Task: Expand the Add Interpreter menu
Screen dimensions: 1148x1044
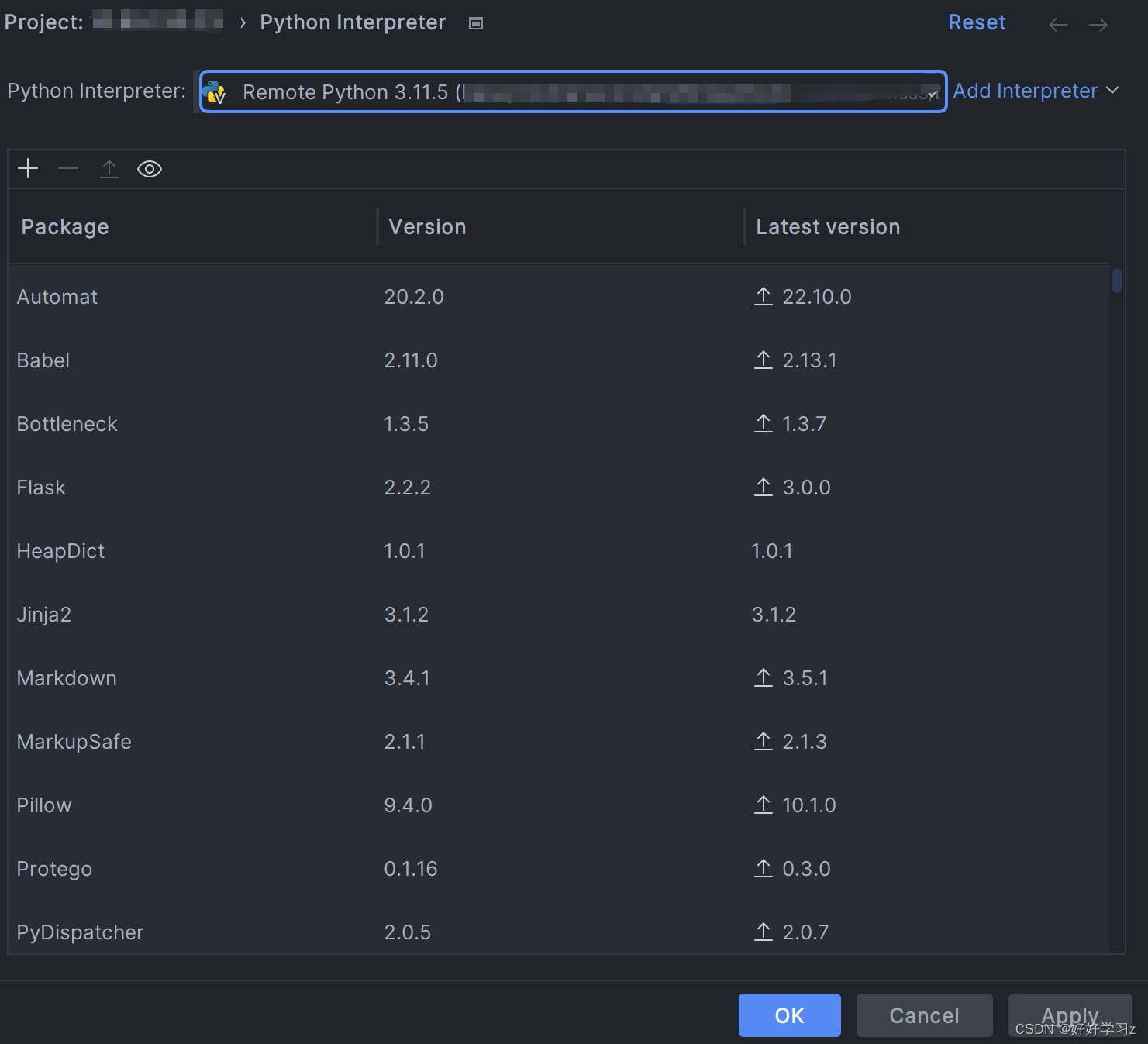Action: 1036,91
